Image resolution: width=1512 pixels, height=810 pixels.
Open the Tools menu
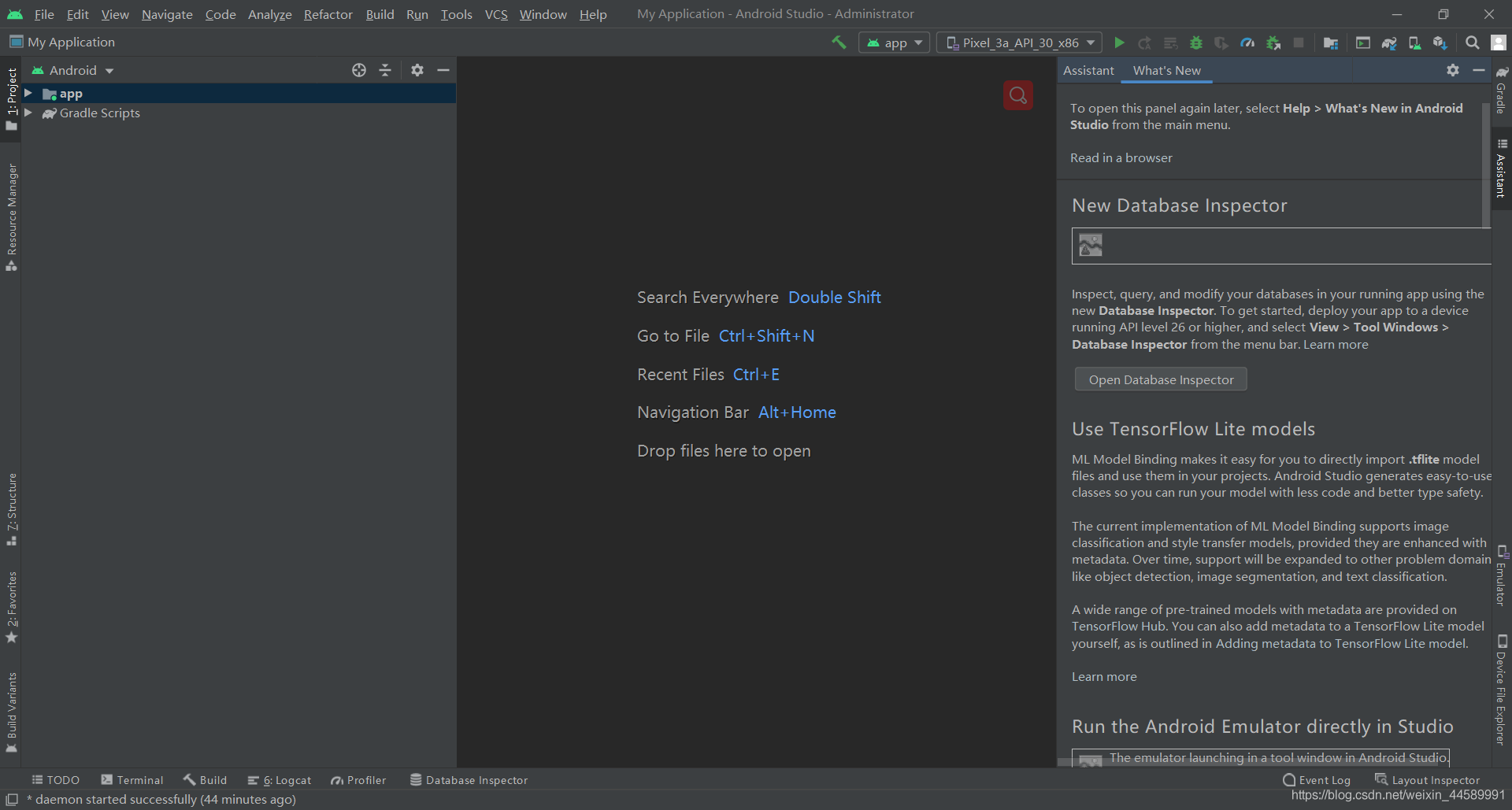[x=457, y=14]
